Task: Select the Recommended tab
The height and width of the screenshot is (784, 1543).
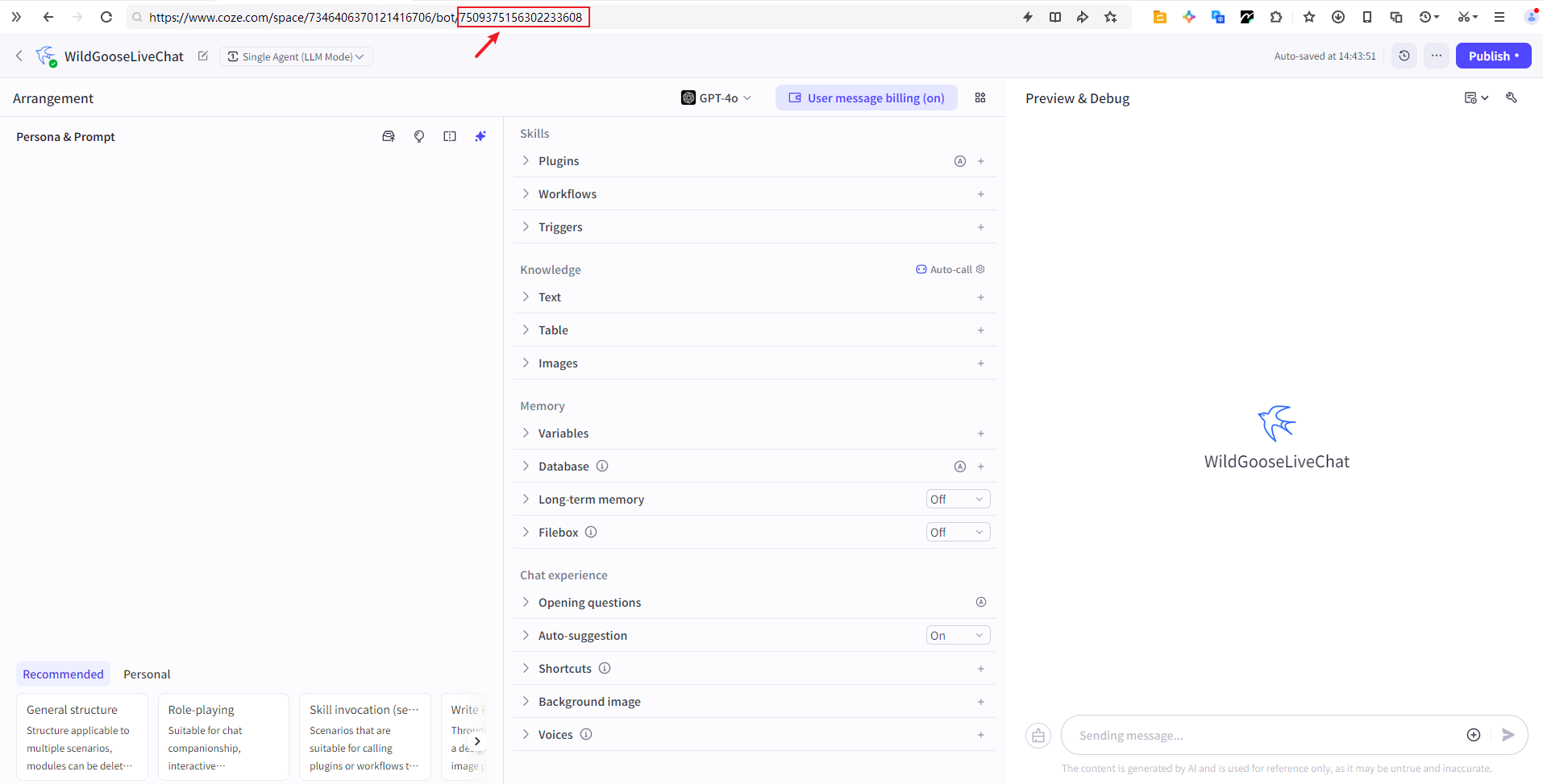Action: [63, 674]
